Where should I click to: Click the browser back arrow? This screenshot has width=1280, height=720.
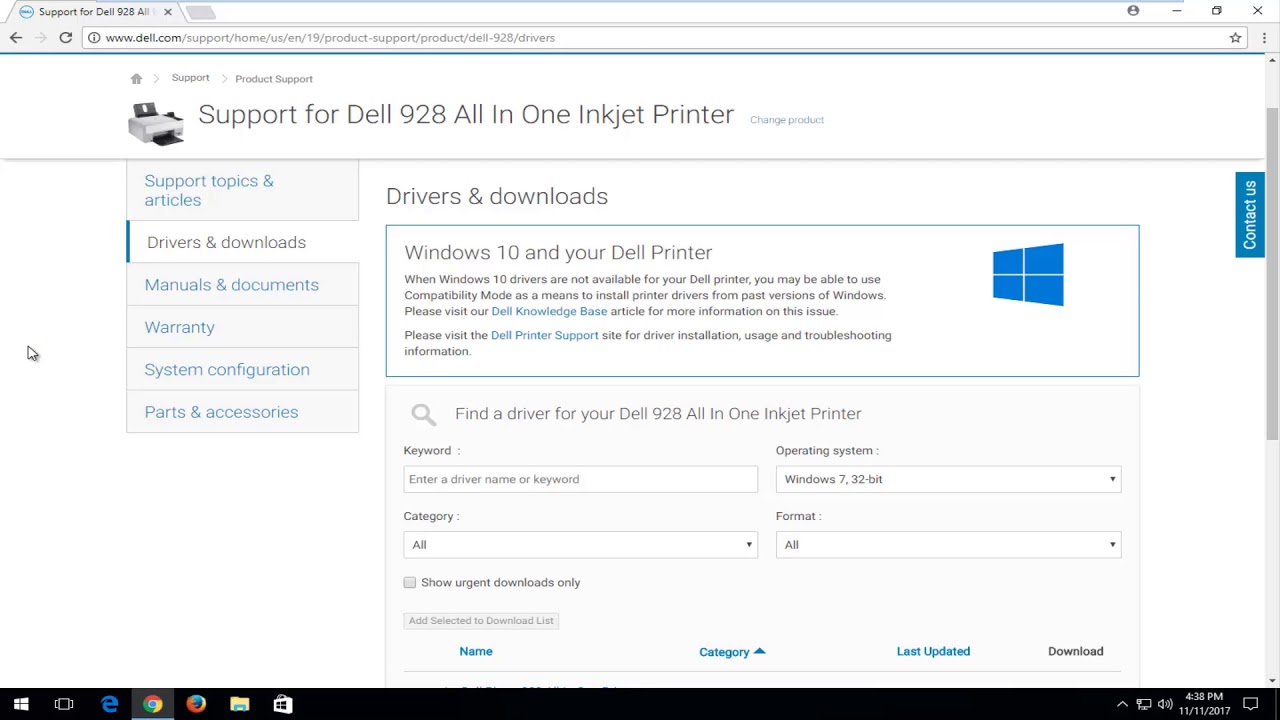[16, 38]
